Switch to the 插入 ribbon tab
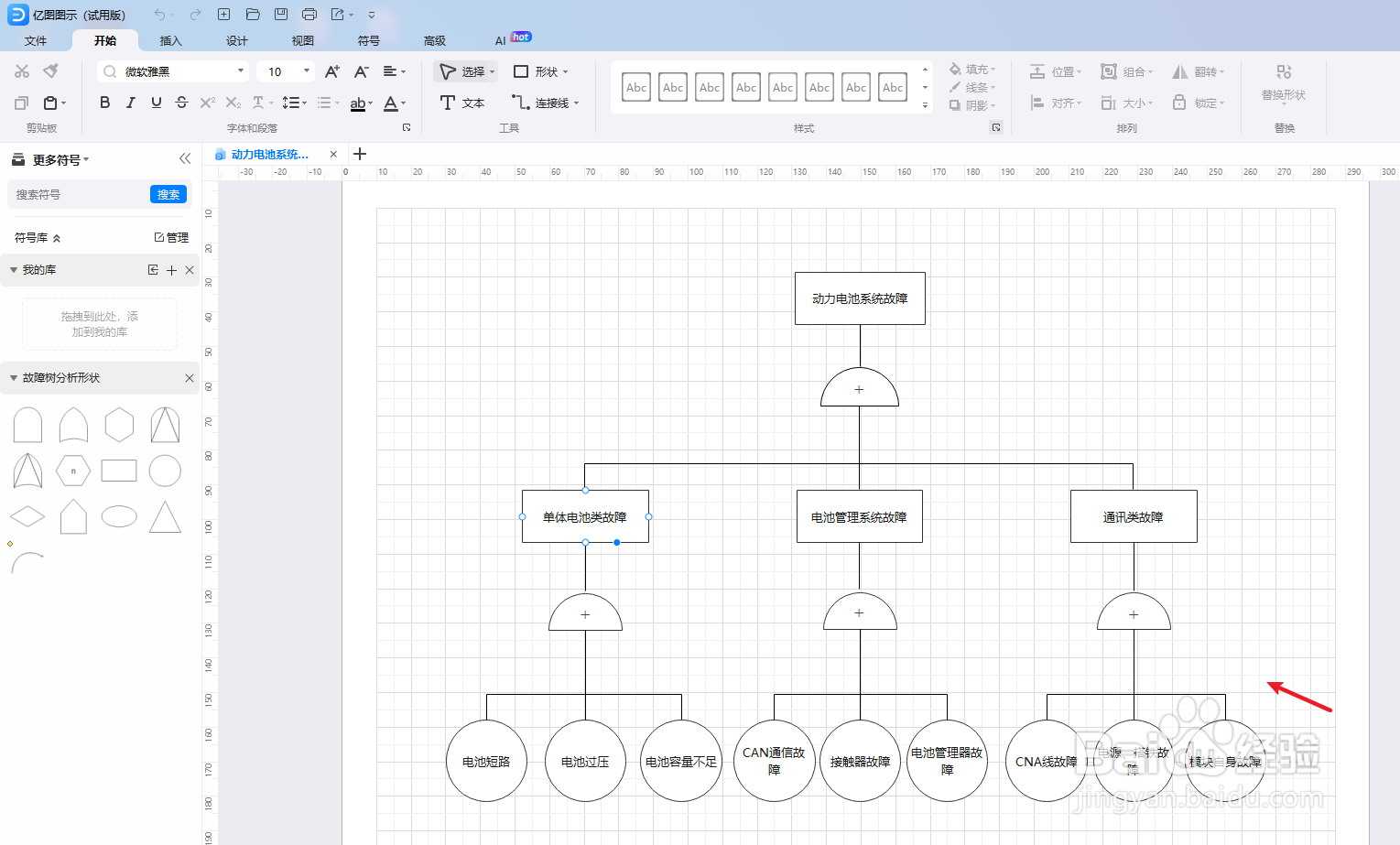1400x845 pixels. [x=171, y=40]
